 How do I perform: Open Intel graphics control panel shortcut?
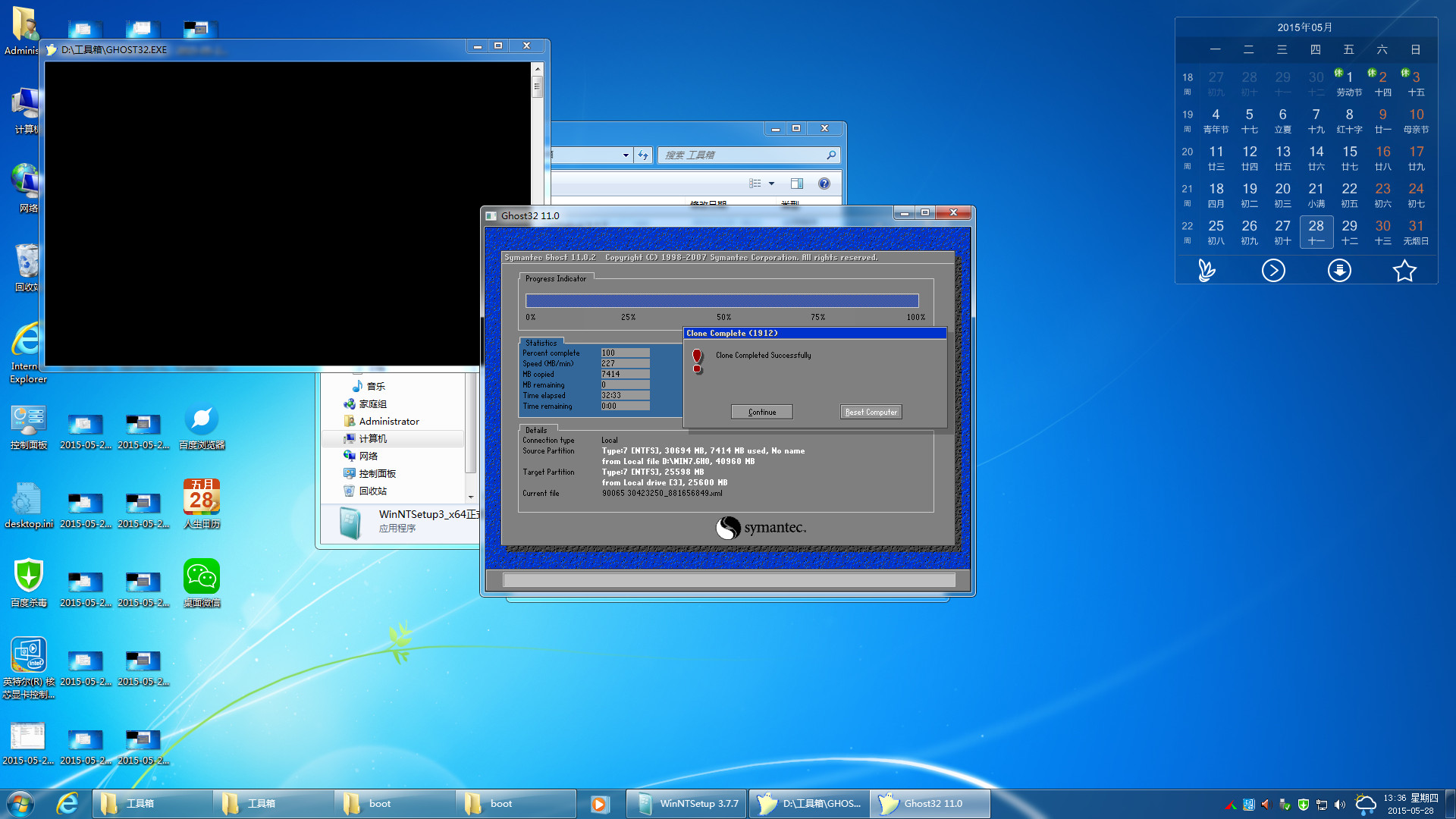29,667
